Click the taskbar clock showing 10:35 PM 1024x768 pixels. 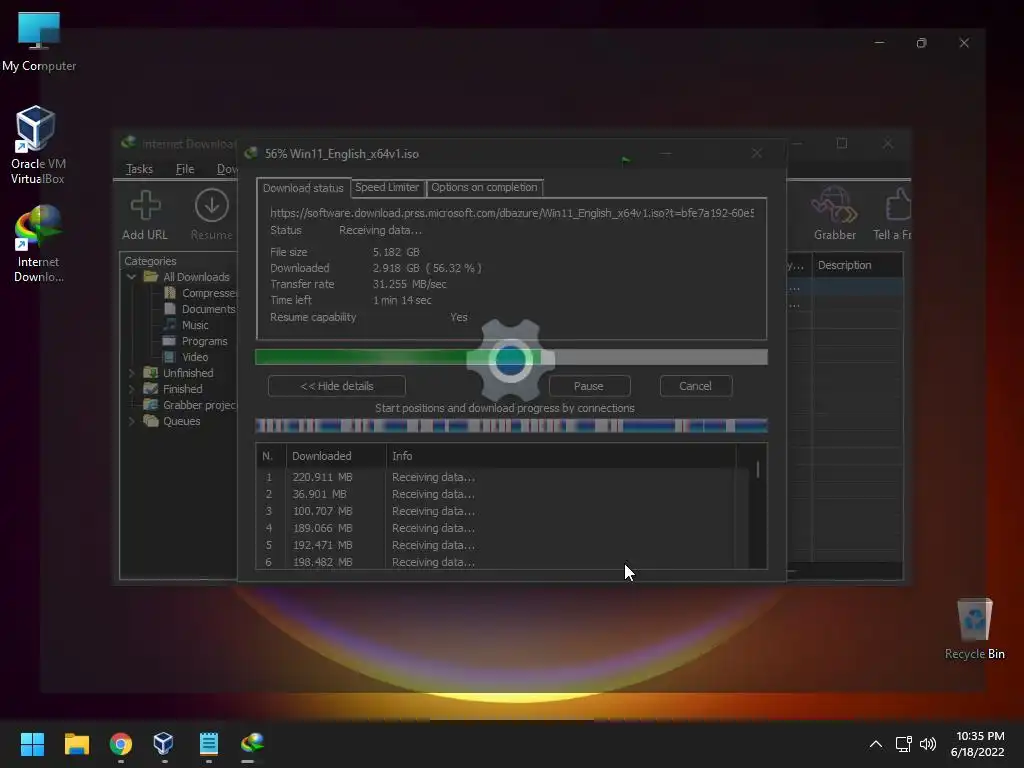(977, 744)
